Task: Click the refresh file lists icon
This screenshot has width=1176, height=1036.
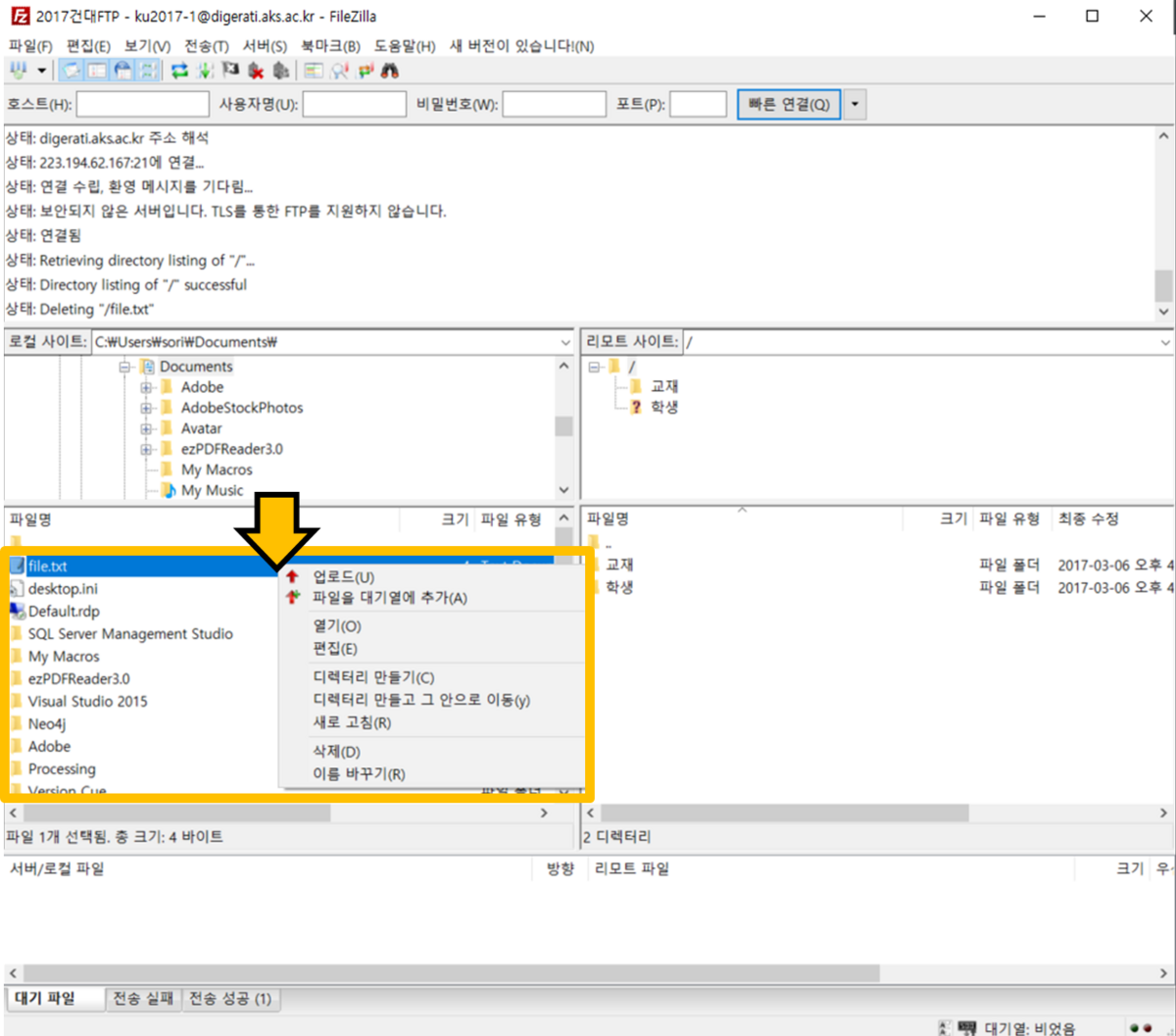Action: tap(179, 71)
